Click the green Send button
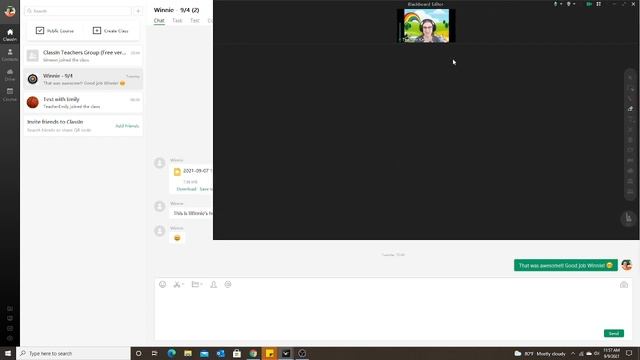Viewport: 640px width, 360px height. 613,333
